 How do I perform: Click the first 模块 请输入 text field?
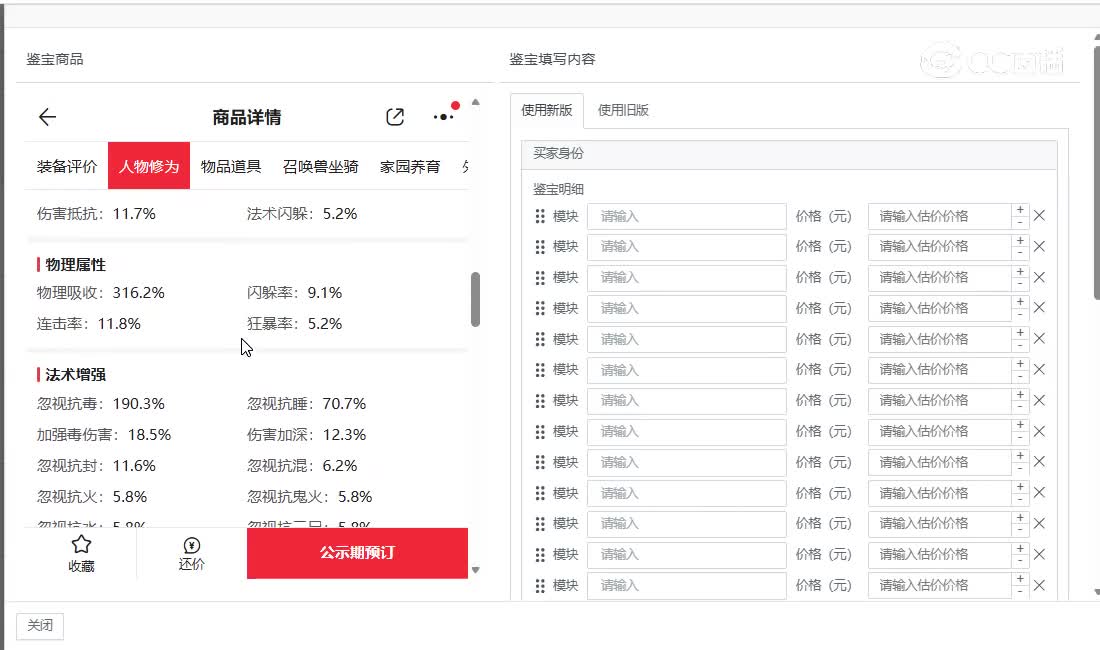[686, 216]
